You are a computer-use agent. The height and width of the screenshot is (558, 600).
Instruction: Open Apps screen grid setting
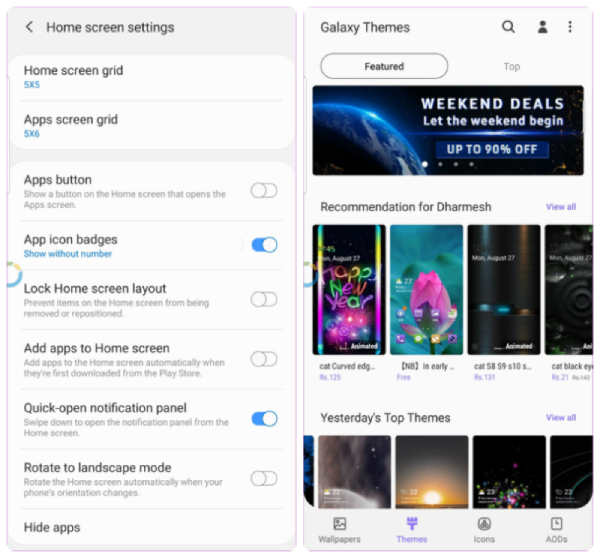pyautogui.click(x=151, y=126)
